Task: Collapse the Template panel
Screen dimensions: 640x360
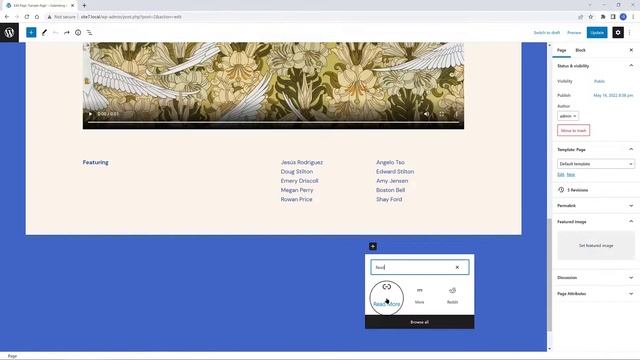Action: pyautogui.click(x=596, y=149)
